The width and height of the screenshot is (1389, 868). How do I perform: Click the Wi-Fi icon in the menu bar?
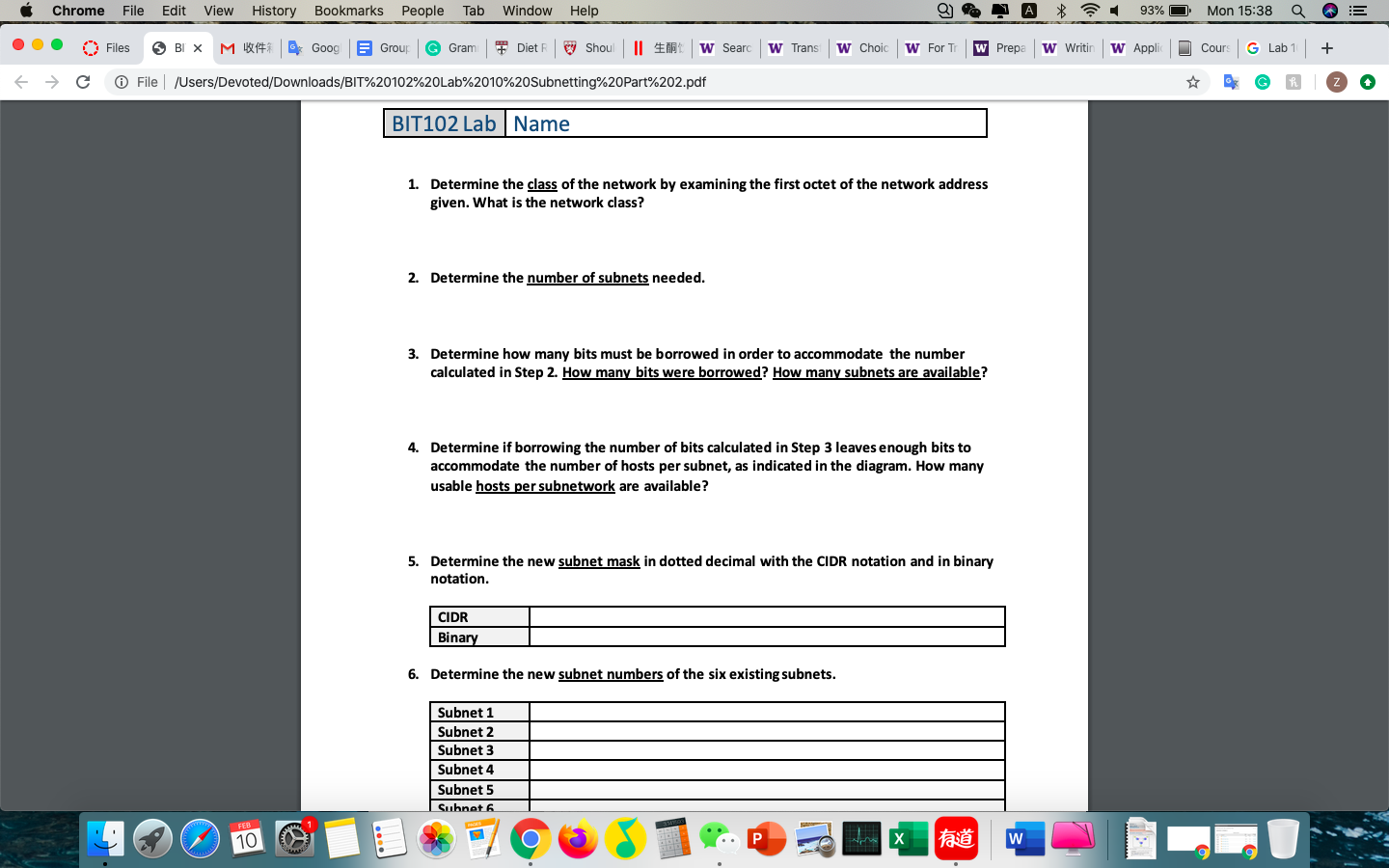[1090, 11]
